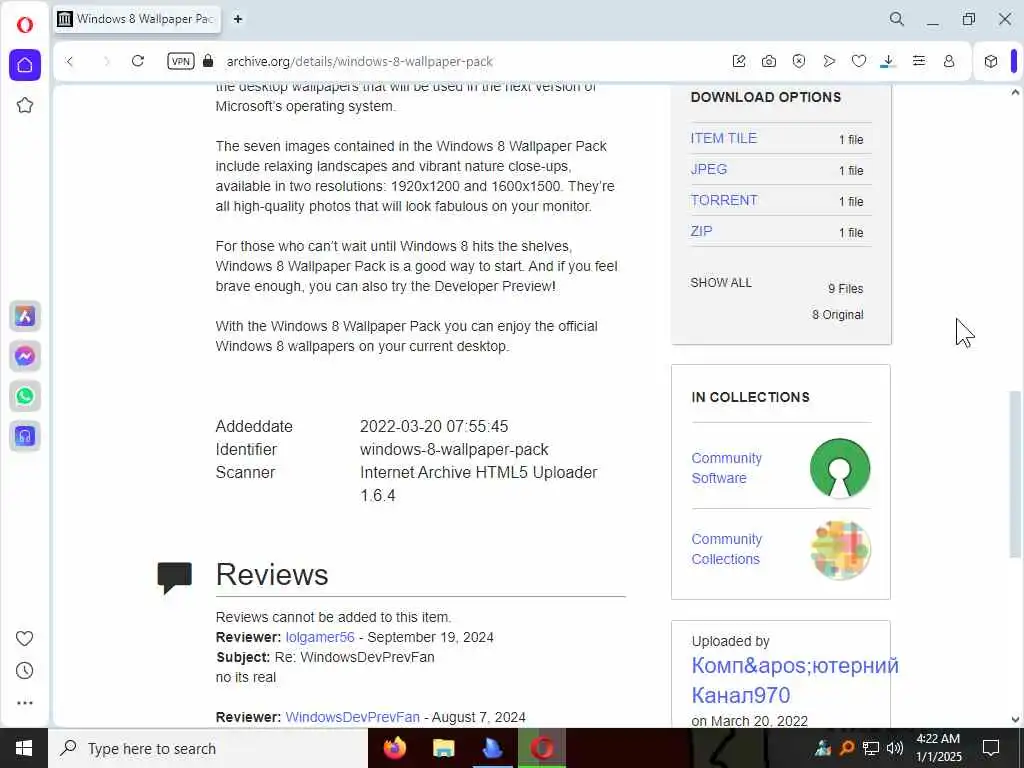This screenshot has height=768, width=1024.
Task: Open a new tab with plus button
Action: point(238,19)
